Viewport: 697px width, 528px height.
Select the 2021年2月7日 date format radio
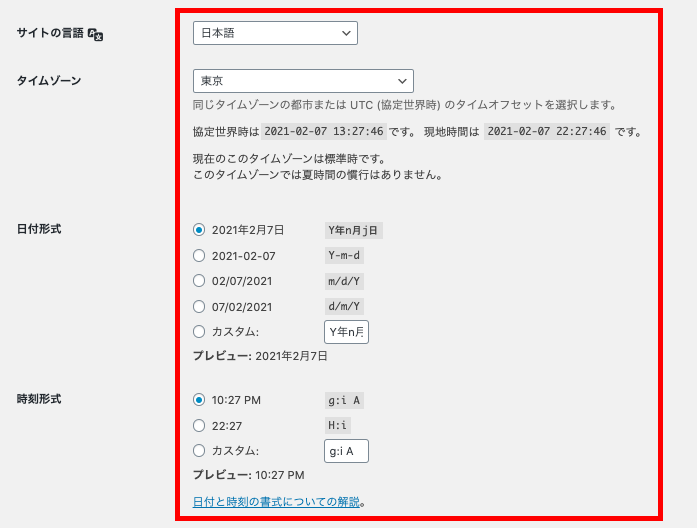(199, 230)
